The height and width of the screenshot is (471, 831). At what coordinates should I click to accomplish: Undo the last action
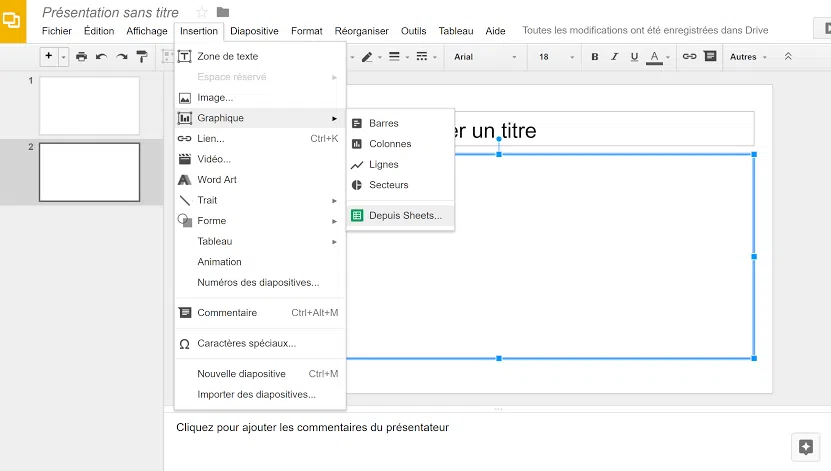click(x=101, y=57)
